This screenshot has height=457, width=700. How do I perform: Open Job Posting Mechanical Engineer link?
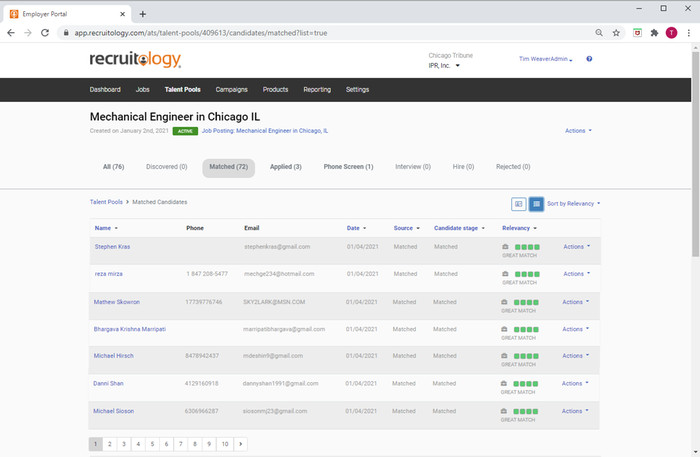click(x=265, y=131)
